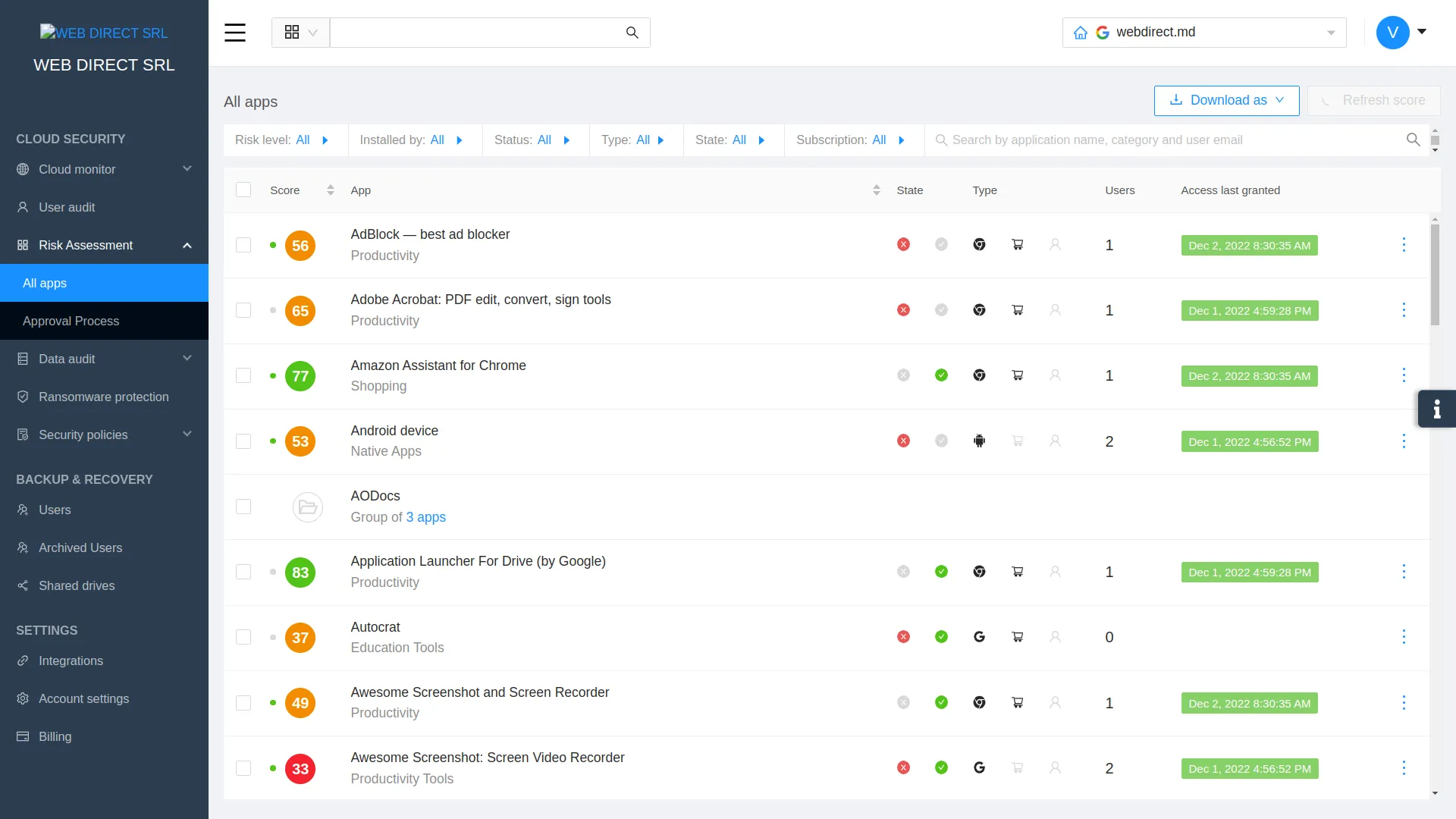Collapse Risk Assessment menu
The image size is (1456, 819).
(104, 245)
